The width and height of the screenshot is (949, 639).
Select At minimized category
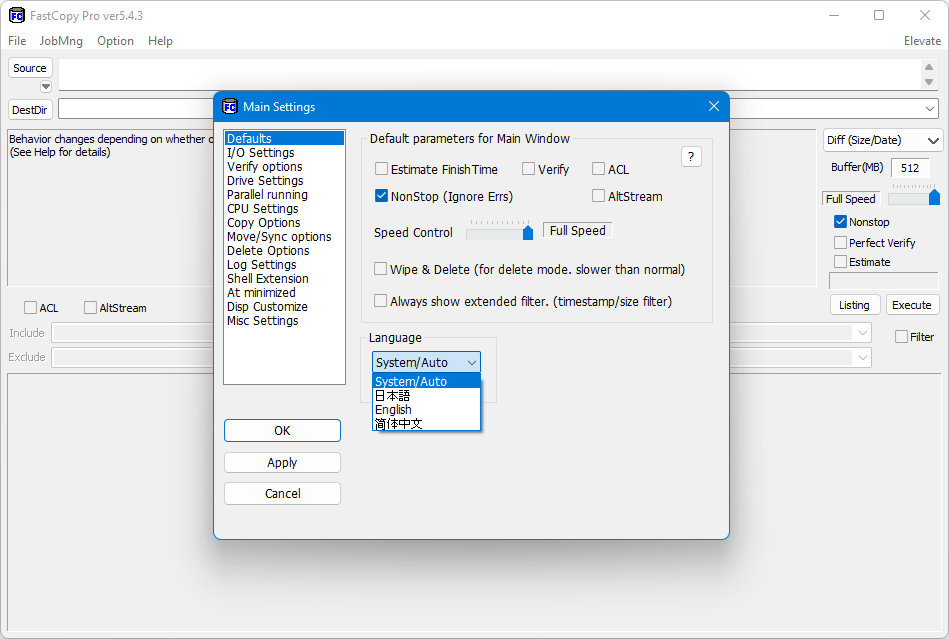(284, 292)
